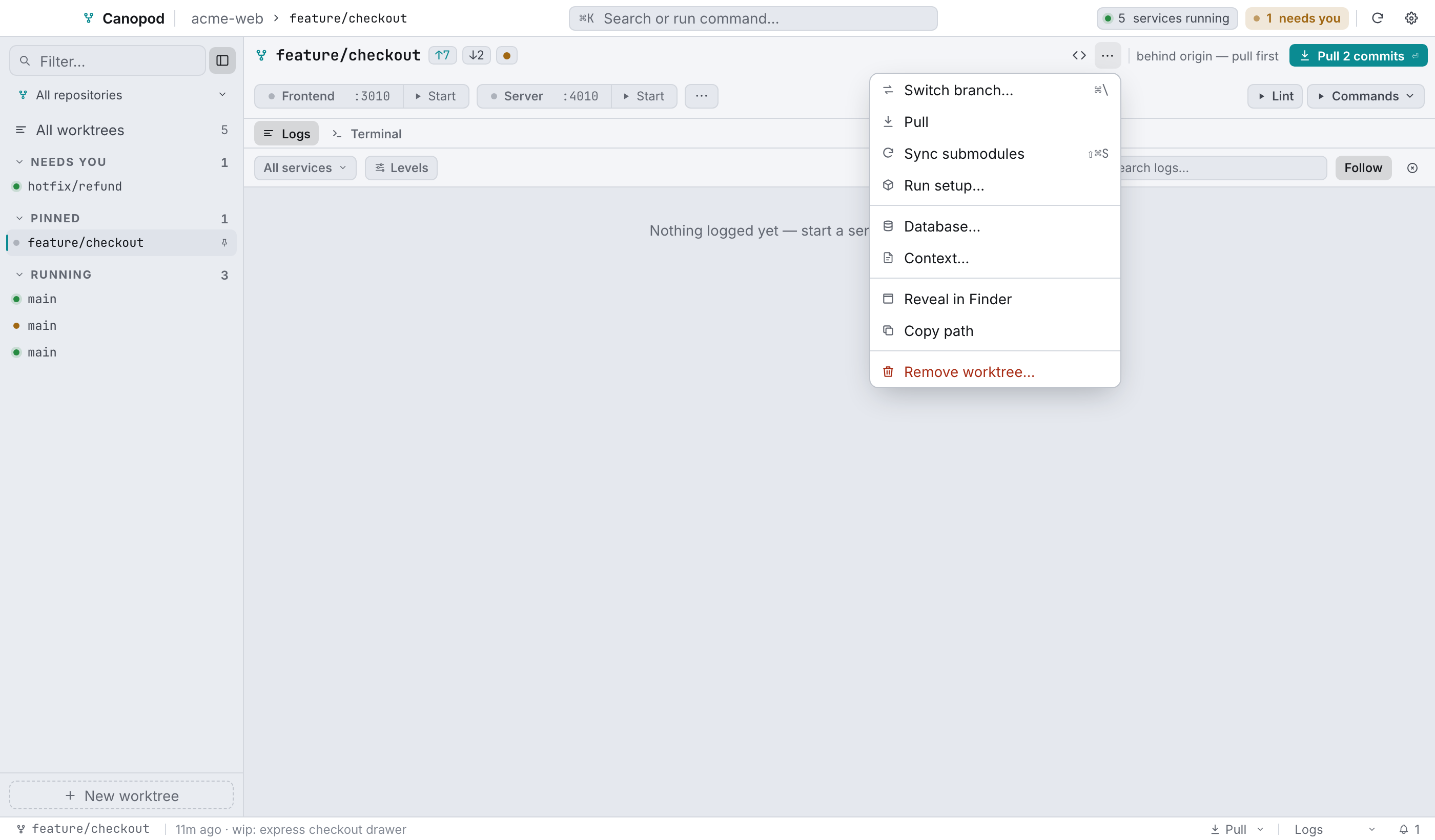The image size is (1435, 840).
Task: Click the 7 commits ahead badge
Action: point(442,55)
